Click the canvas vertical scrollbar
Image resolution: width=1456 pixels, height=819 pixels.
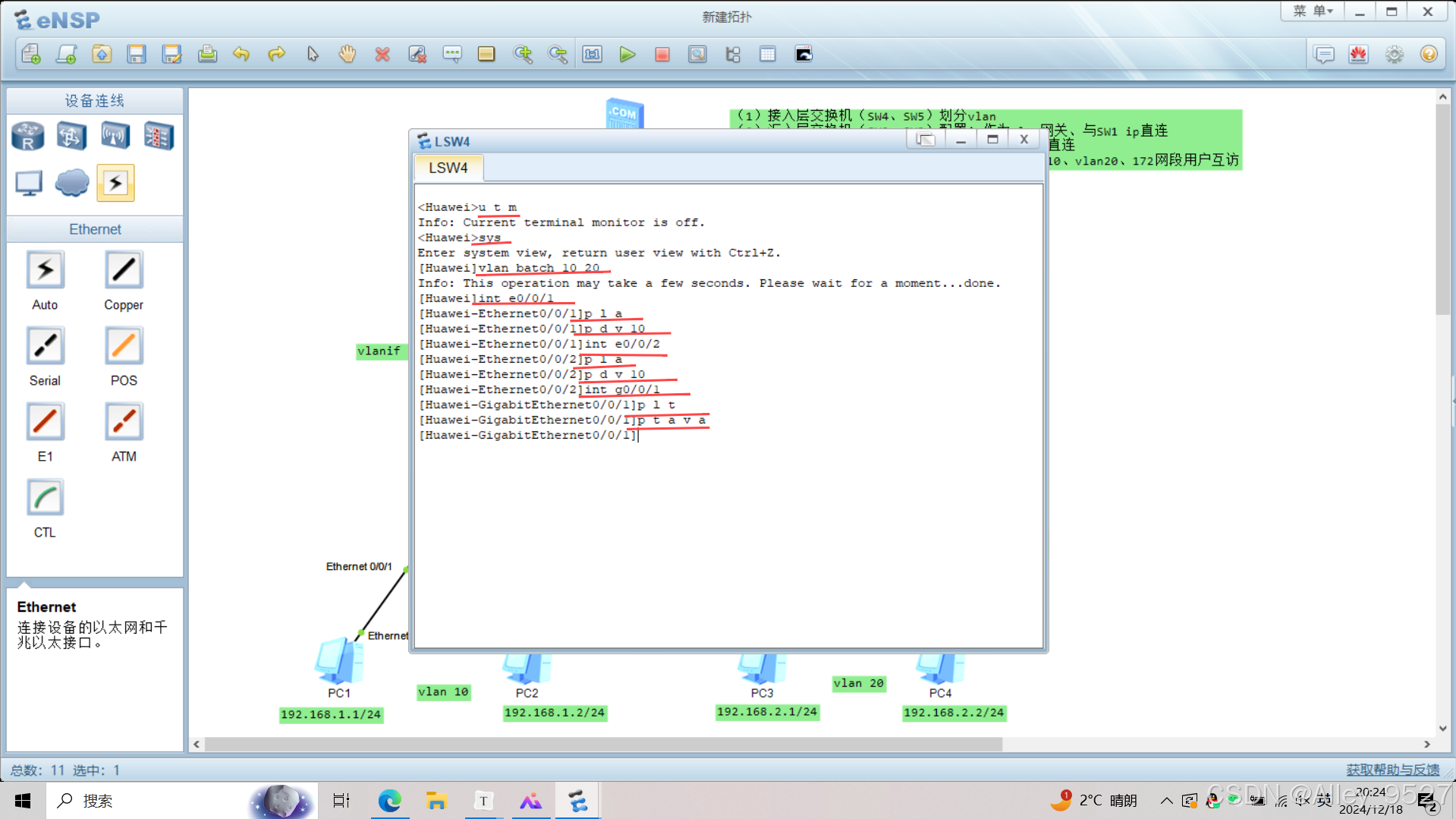[1442, 209]
